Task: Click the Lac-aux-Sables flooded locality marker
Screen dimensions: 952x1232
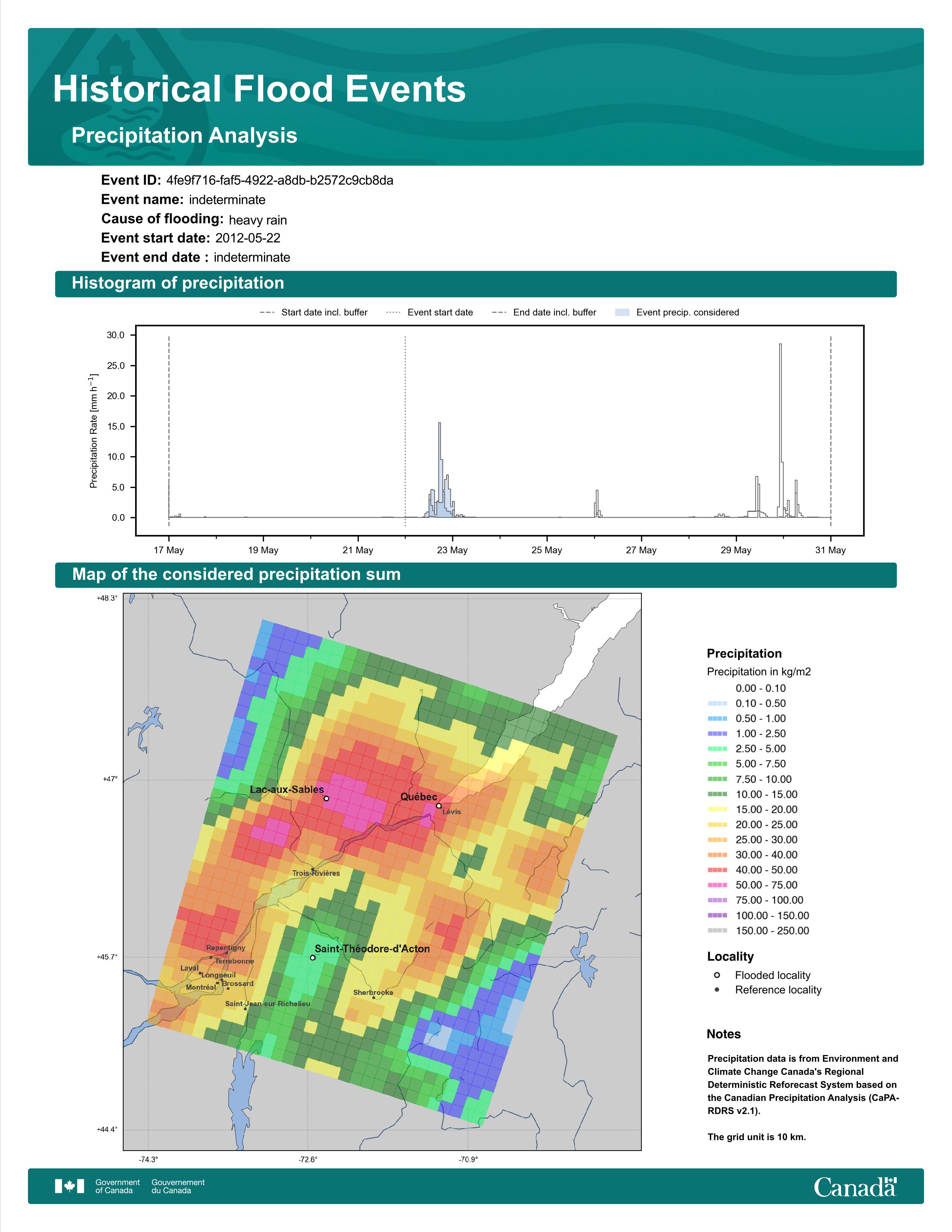Action: point(326,798)
